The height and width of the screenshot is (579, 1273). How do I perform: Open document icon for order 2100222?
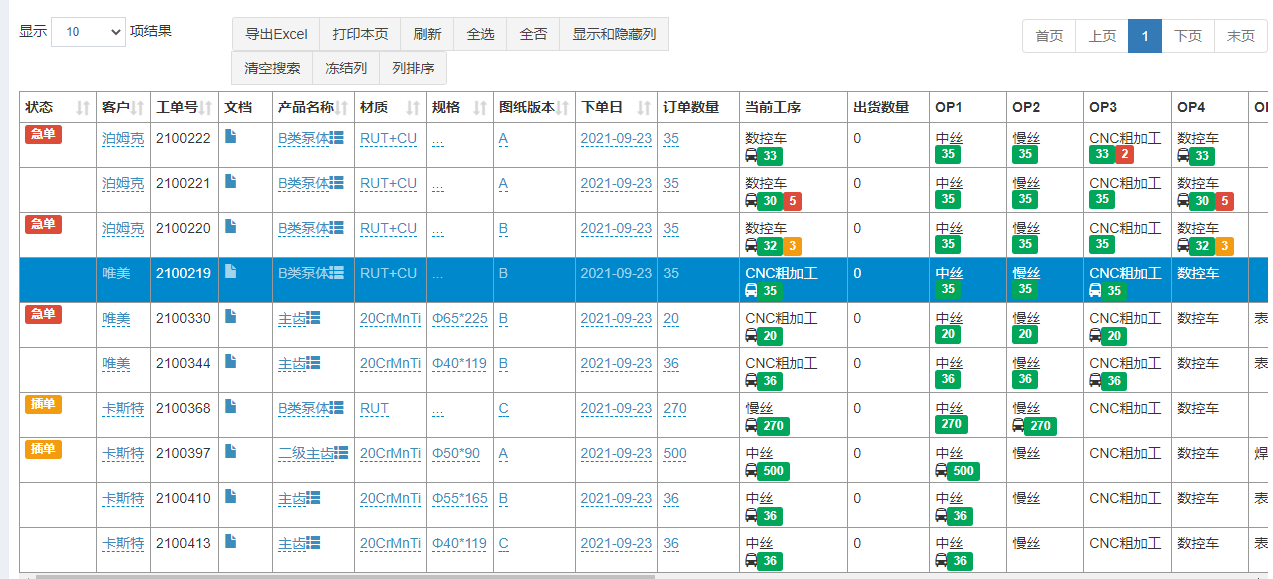pyautogui.click(x=230, y=137)
